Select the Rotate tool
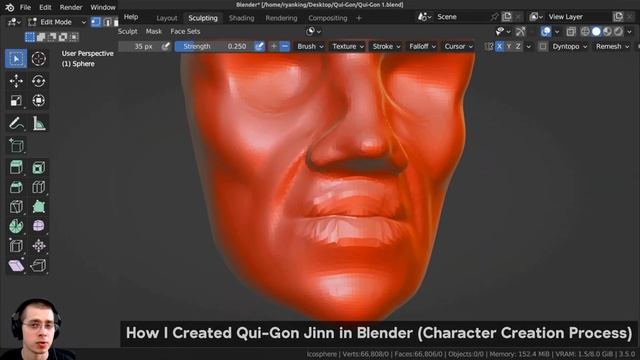Image resolution: width=640 pixels, height=360 pixels. point(38,81)
